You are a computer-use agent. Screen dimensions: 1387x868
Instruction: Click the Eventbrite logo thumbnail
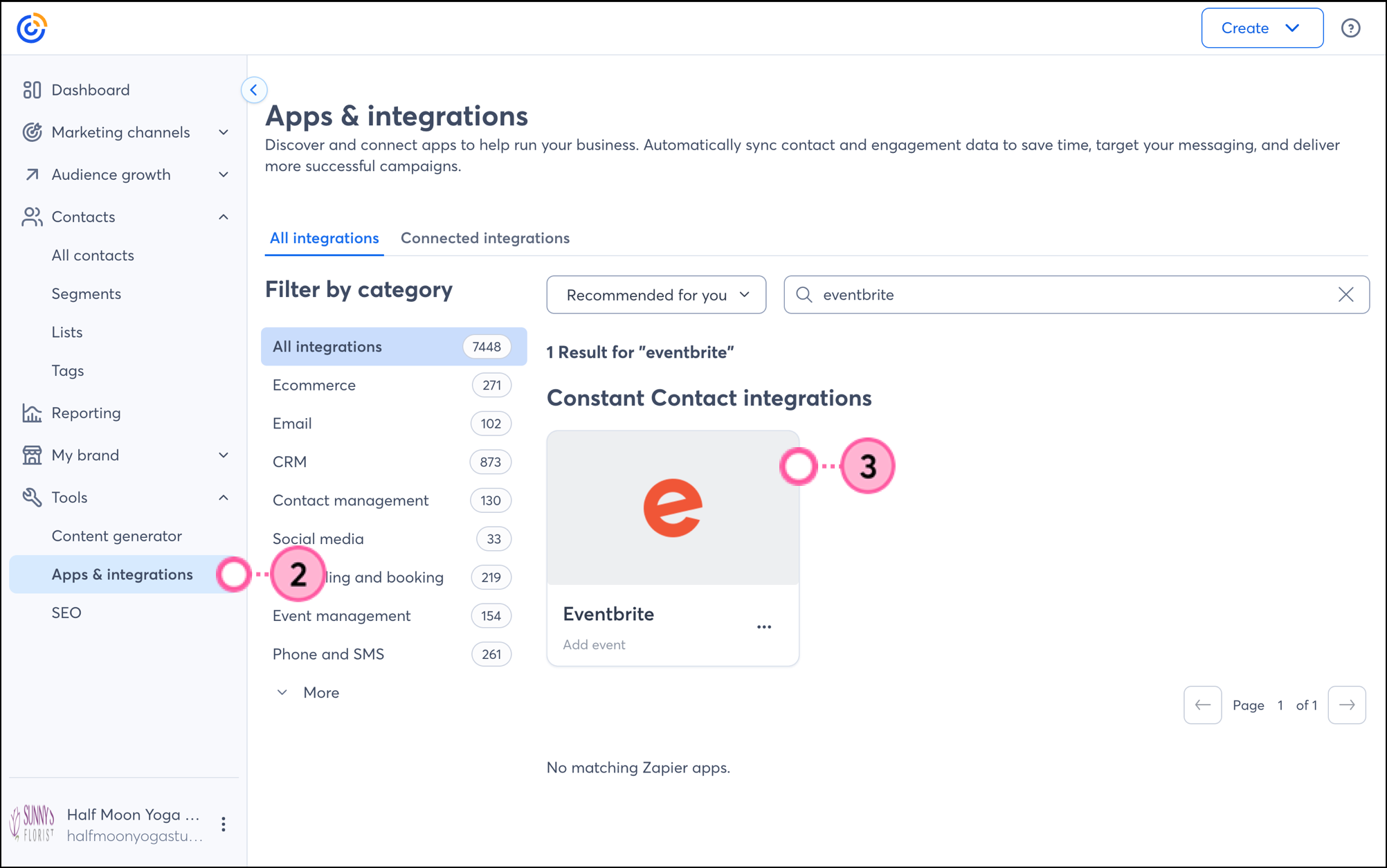pos(673,508)
